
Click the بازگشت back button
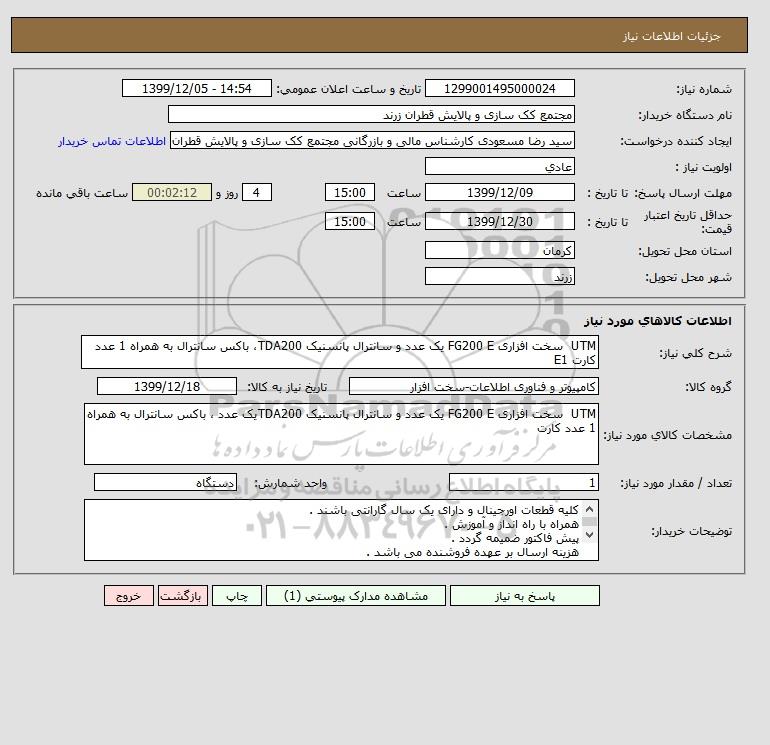pos(183,596)
